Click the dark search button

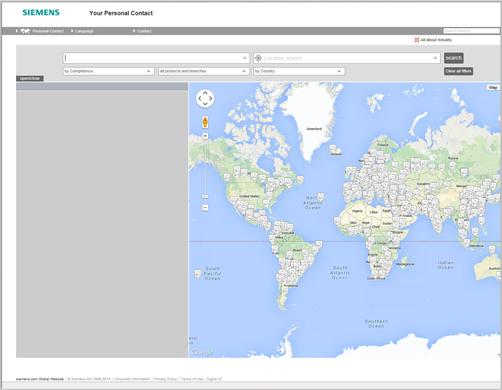454,58
